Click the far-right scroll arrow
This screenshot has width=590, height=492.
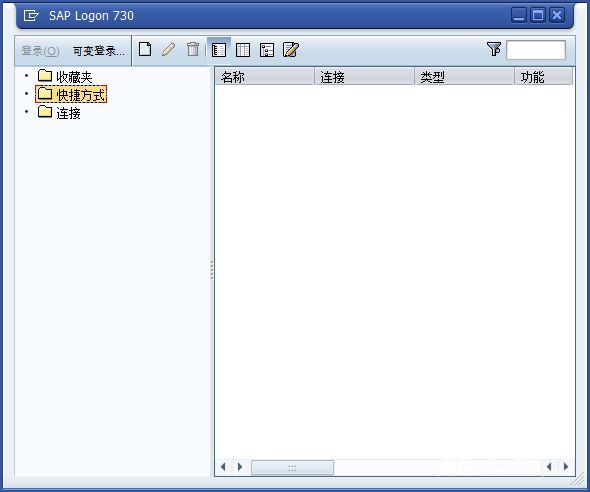[566, 467]
